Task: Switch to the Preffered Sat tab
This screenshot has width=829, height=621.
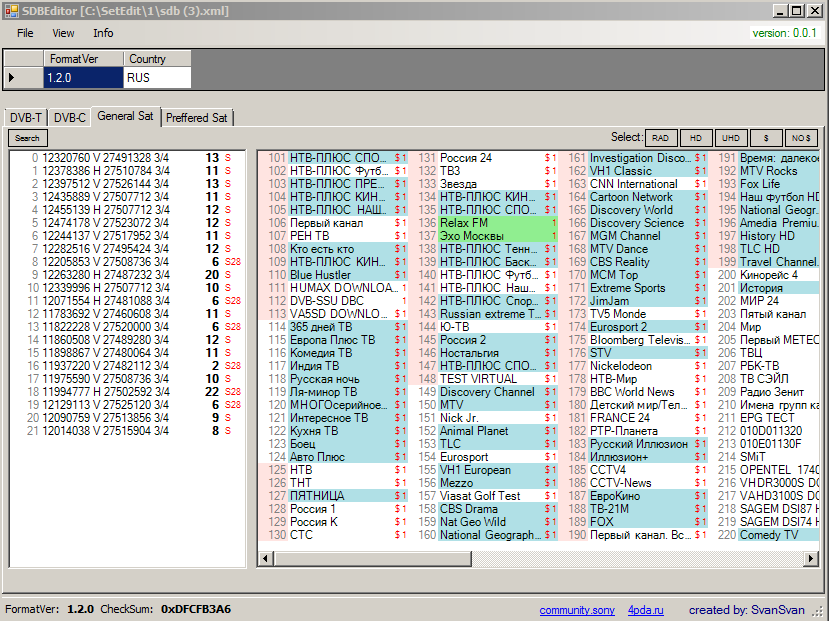Action: (197, 118)
